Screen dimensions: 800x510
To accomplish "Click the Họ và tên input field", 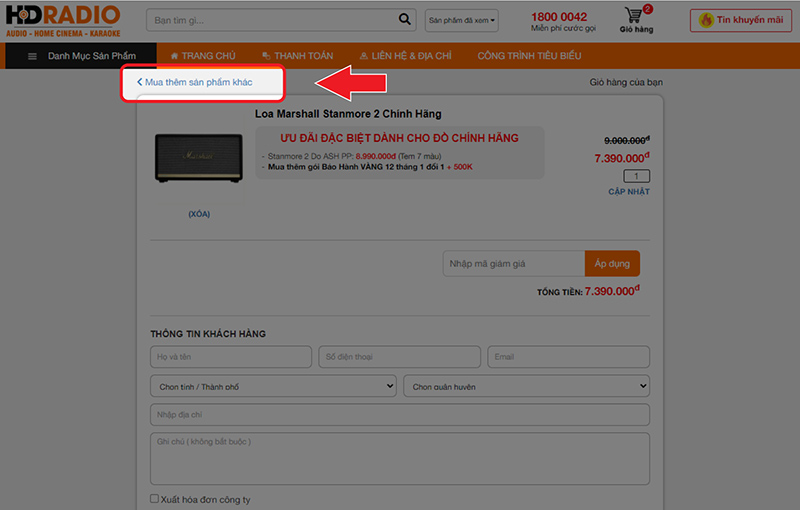I will pyautogui.click(x=231, y=357).
